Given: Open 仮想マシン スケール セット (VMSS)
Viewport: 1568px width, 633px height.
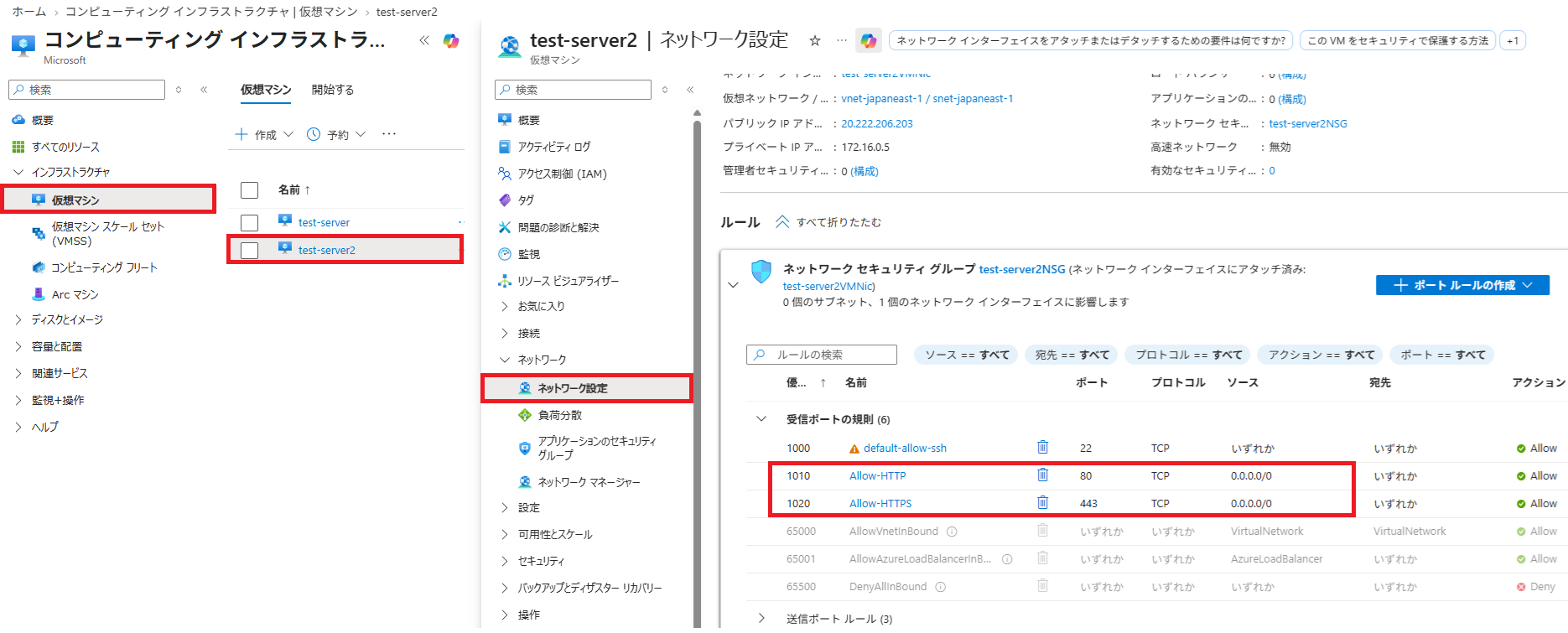Looking at the screenshot, I should 107,234.
